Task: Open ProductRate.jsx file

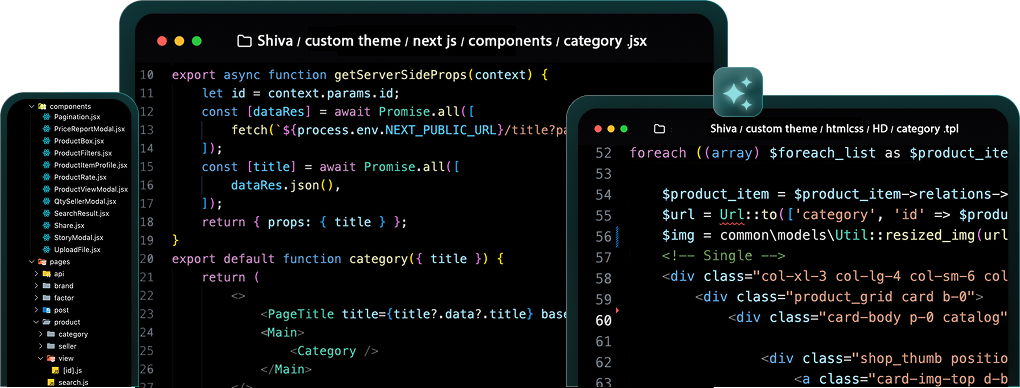Action: 80,177
